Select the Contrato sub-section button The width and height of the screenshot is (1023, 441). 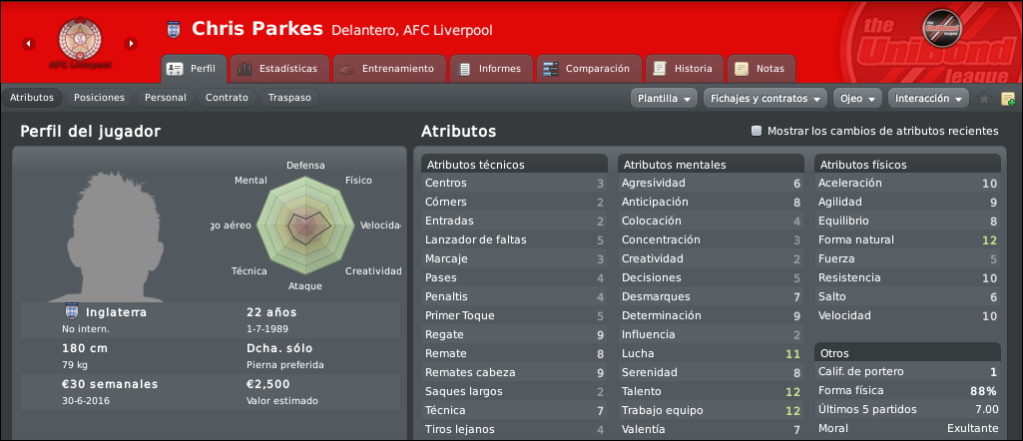click(x=226, y=98)
